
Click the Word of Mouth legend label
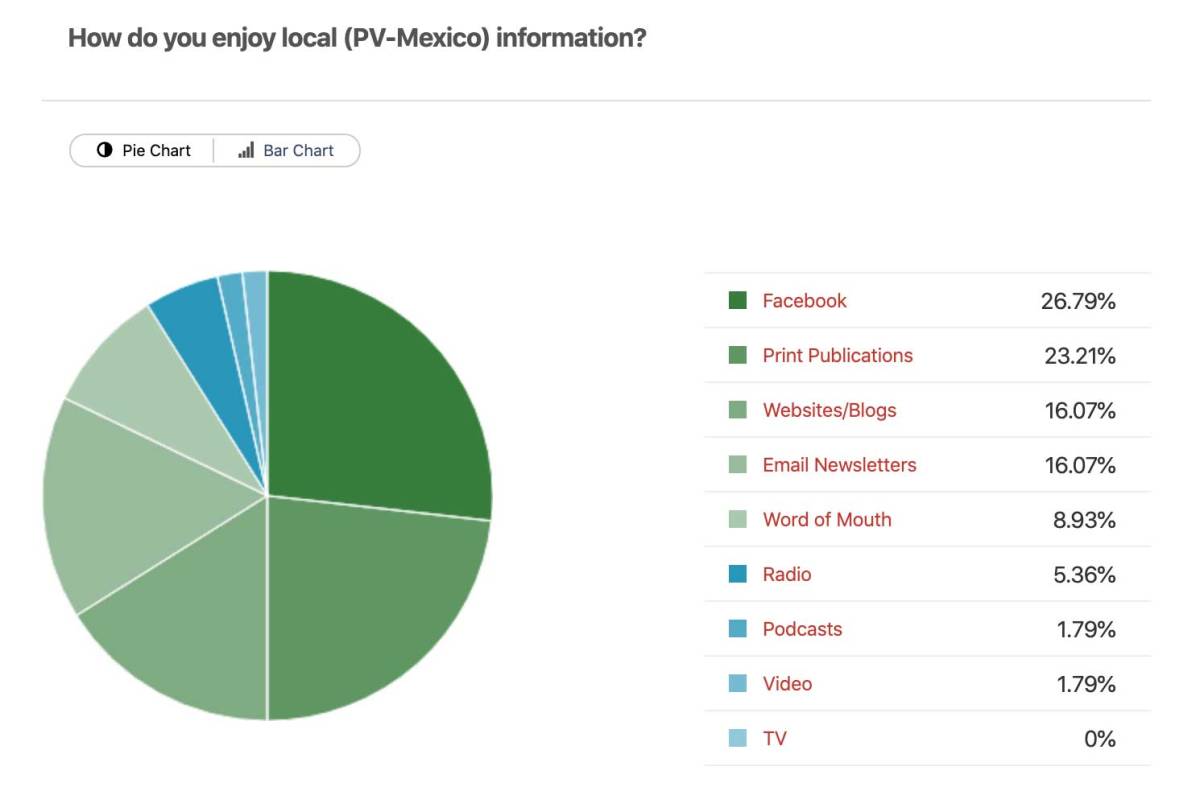pyautogui.click(x=826, y=520)
